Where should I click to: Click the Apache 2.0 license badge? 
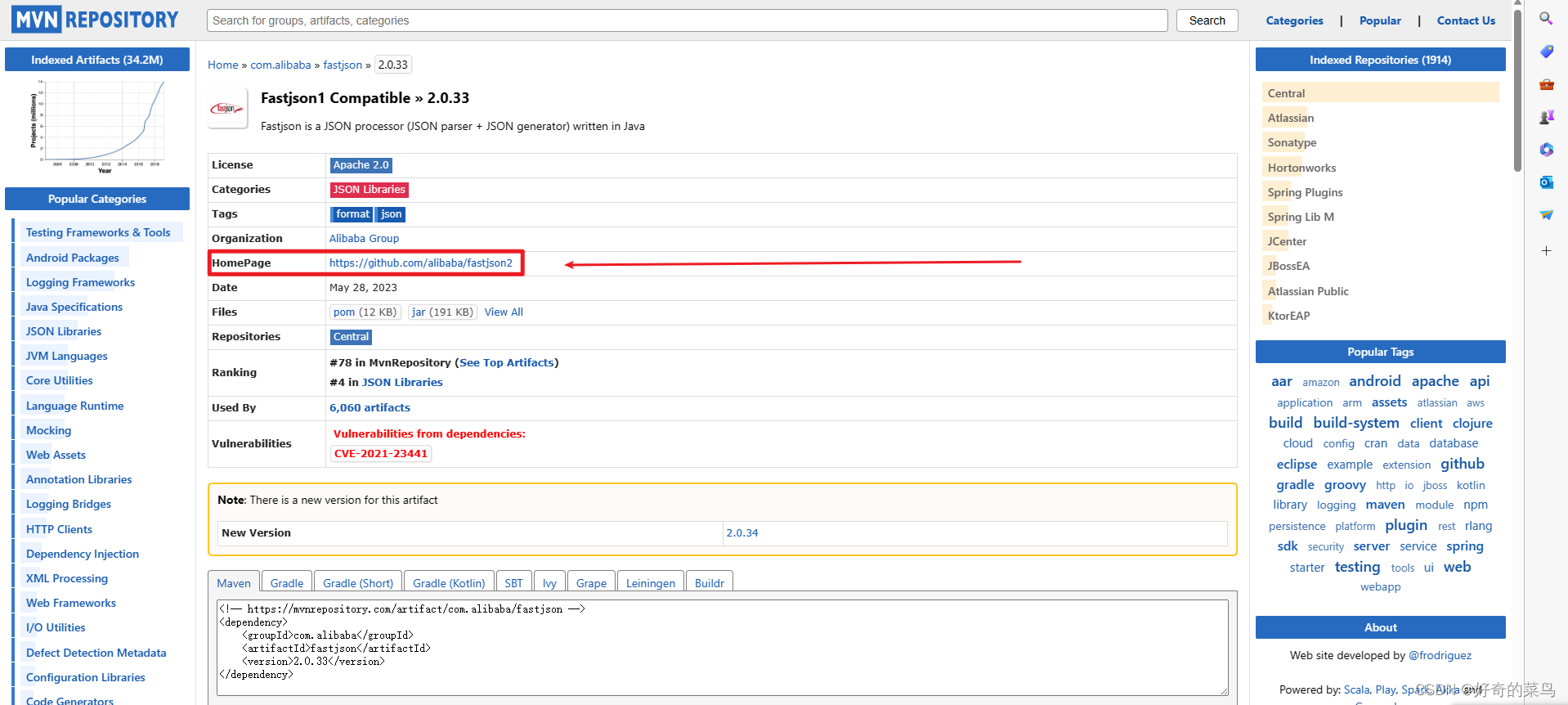click(361, 165)
